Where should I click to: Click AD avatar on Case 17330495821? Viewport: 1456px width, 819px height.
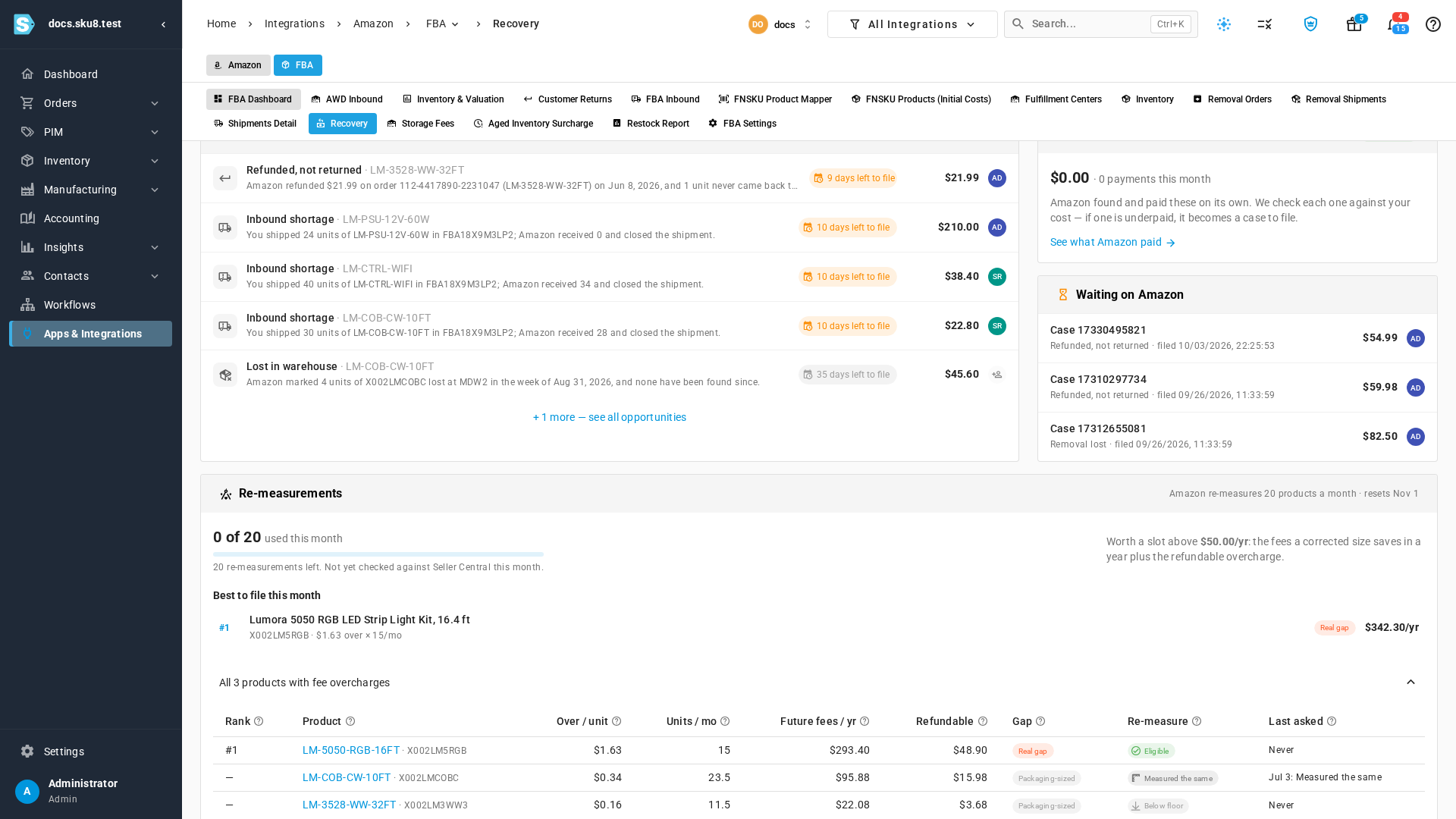(x=1416, y=338)
